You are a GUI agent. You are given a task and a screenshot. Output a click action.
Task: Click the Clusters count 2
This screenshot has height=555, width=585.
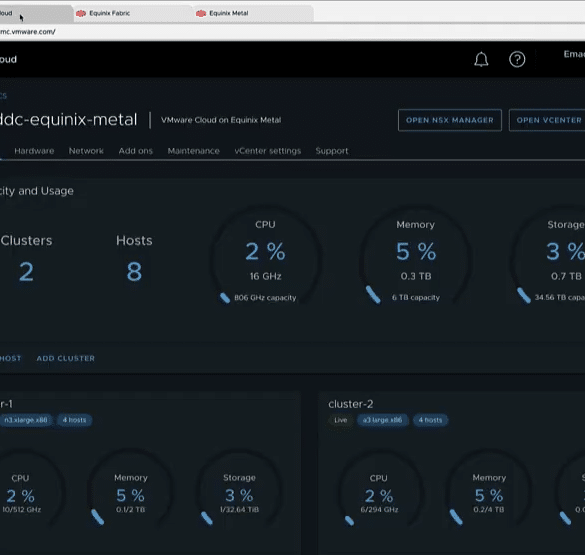pos(26,272)
